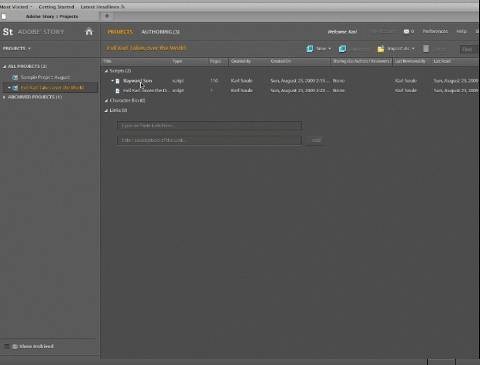
Task: Click the Import folder icon
Action: [x=381, y=49]
